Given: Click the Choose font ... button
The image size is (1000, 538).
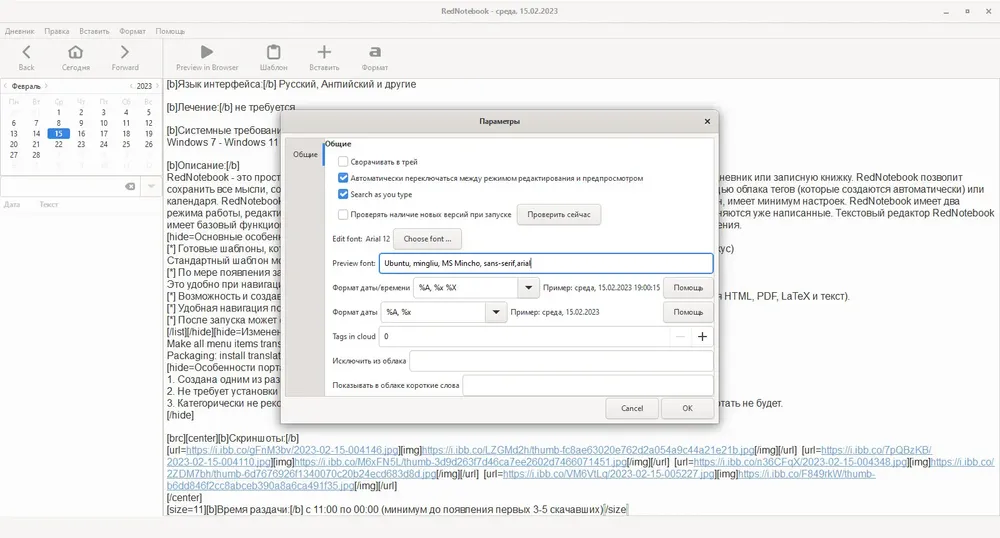Looking at the screenshot, I should click(x=427, y=239).
